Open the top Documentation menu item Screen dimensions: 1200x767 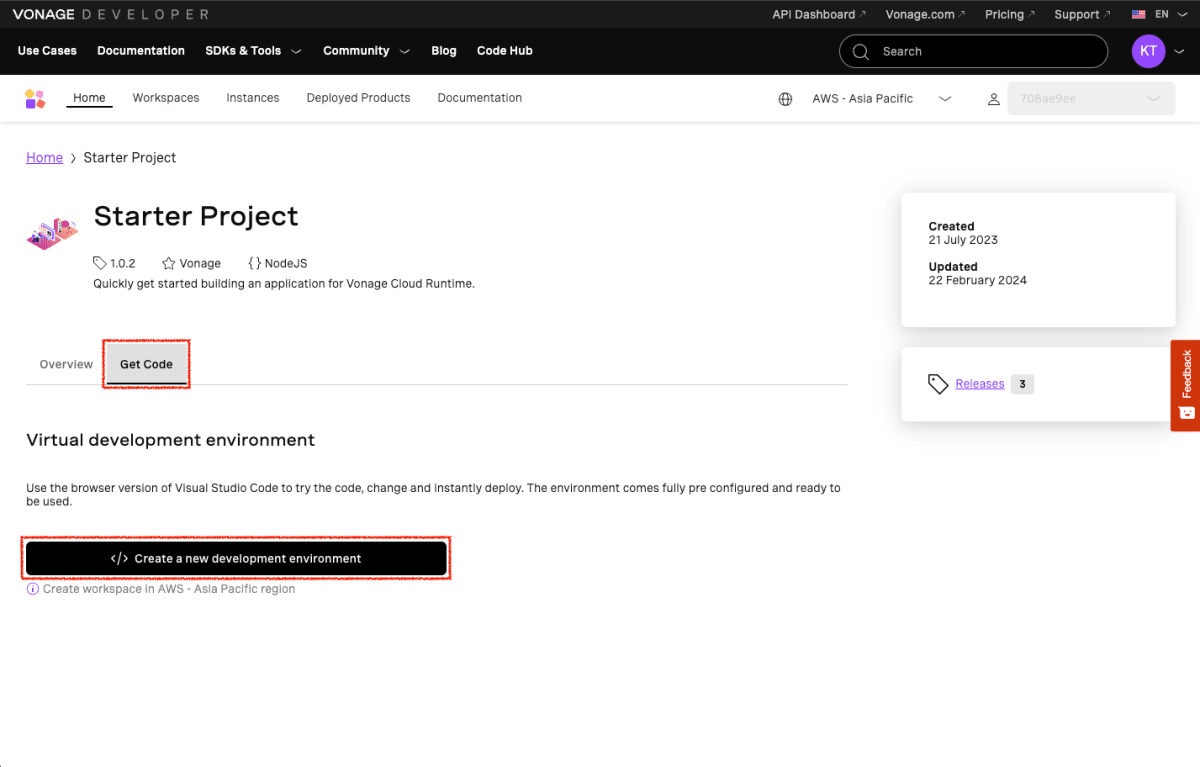(141, 51)
